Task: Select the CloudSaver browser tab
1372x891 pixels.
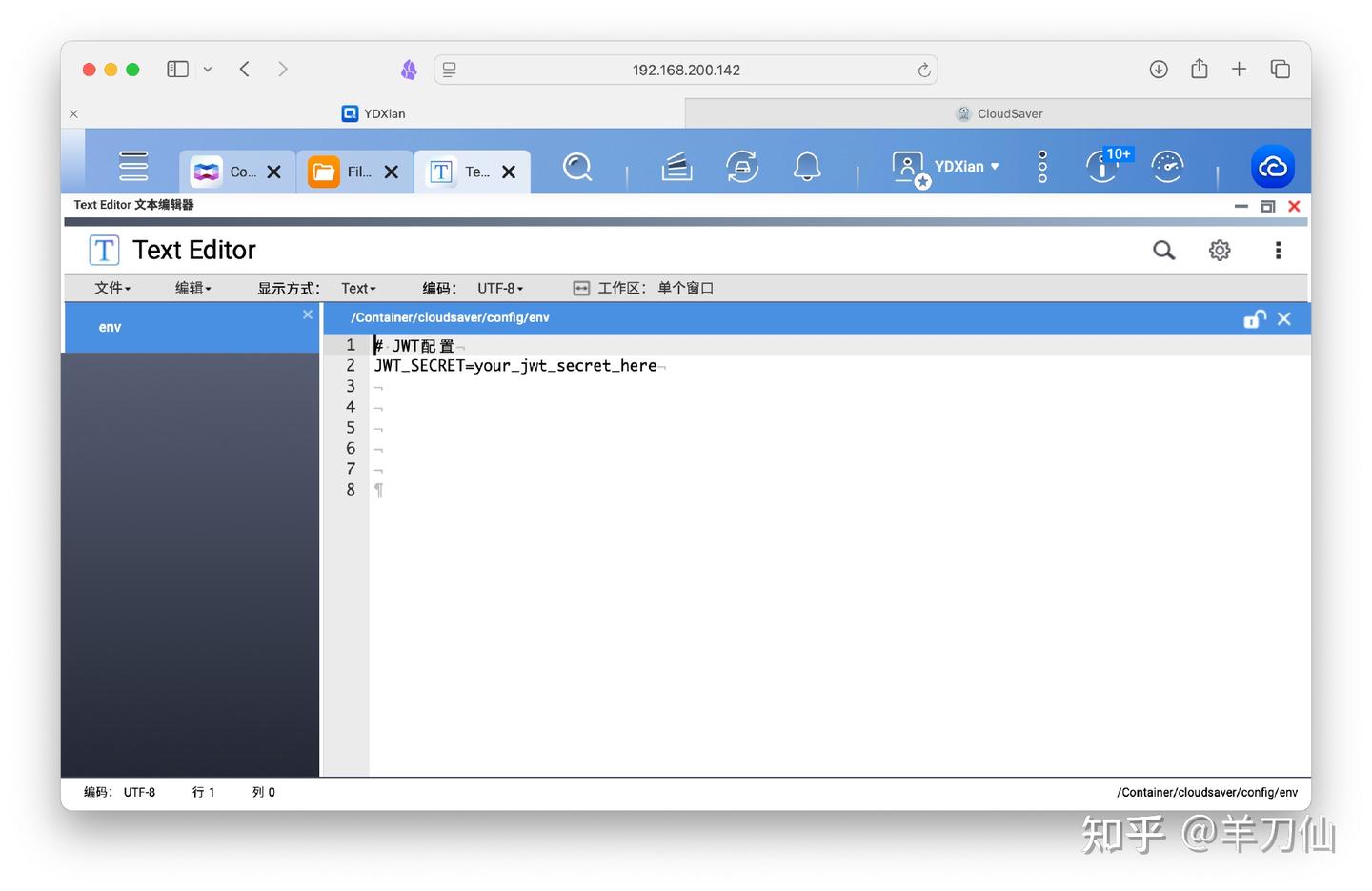Action: pyautogui.click(x=999, y=113)
